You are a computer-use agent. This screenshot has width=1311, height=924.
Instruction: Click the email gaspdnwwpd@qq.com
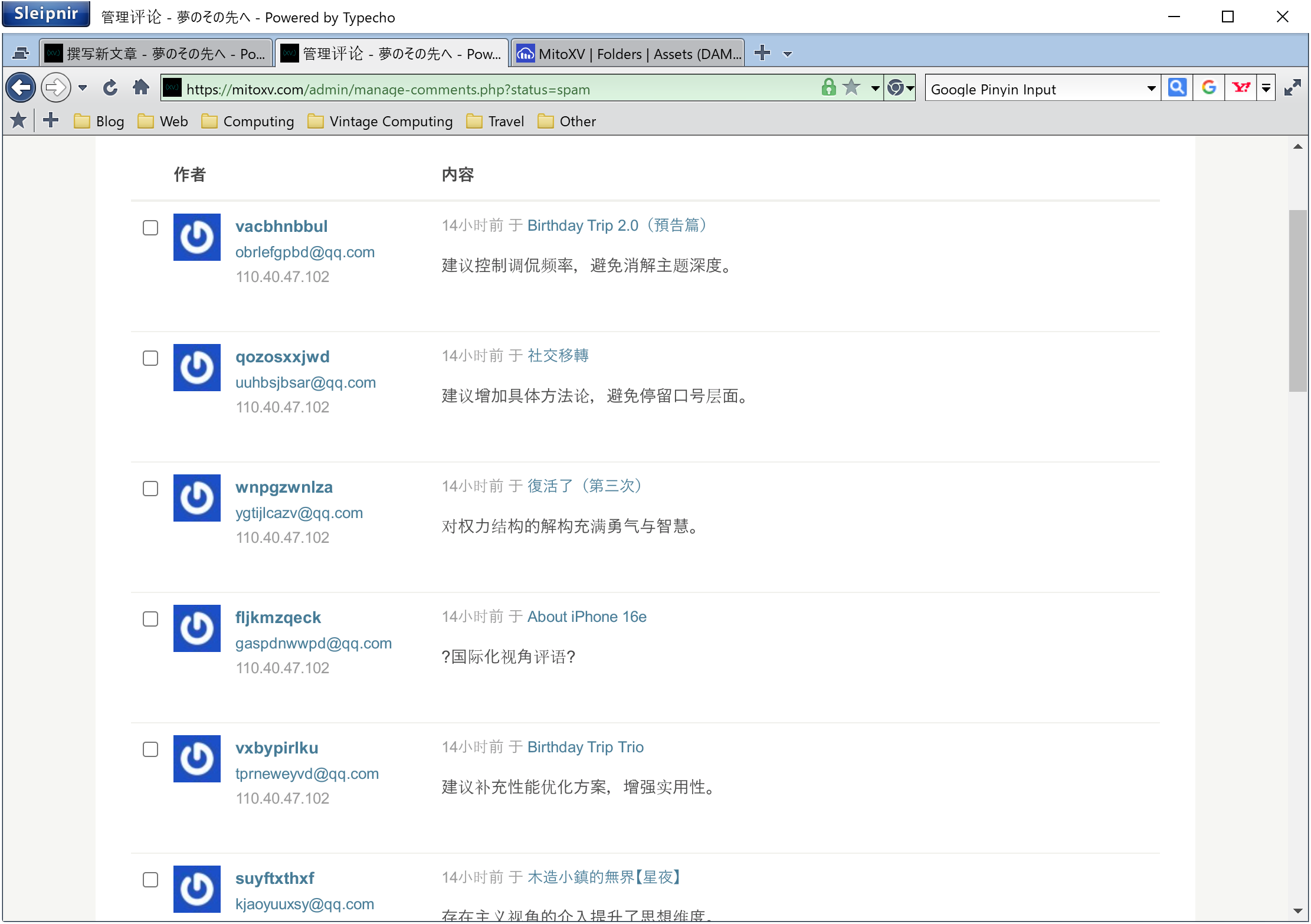pos(313,643)
